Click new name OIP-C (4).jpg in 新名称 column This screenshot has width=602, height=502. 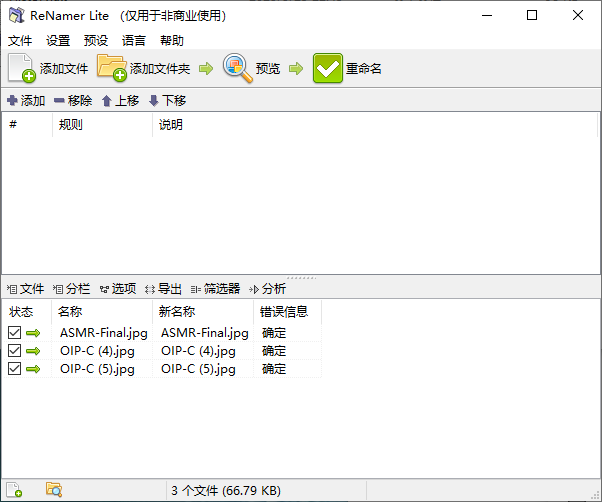pyautogui.click(x=198, y=351)
